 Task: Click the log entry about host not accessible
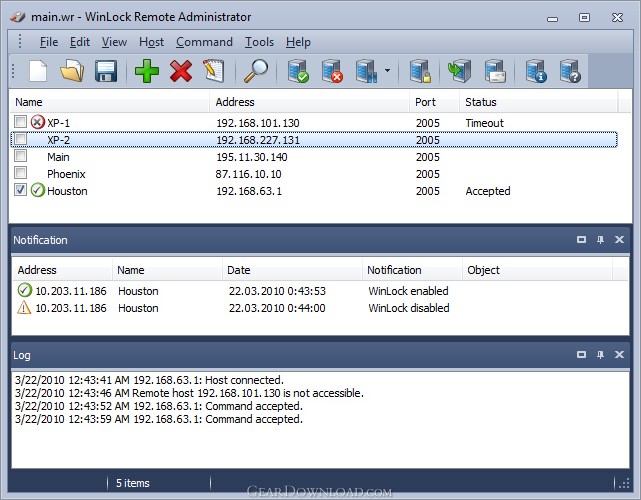189,393
